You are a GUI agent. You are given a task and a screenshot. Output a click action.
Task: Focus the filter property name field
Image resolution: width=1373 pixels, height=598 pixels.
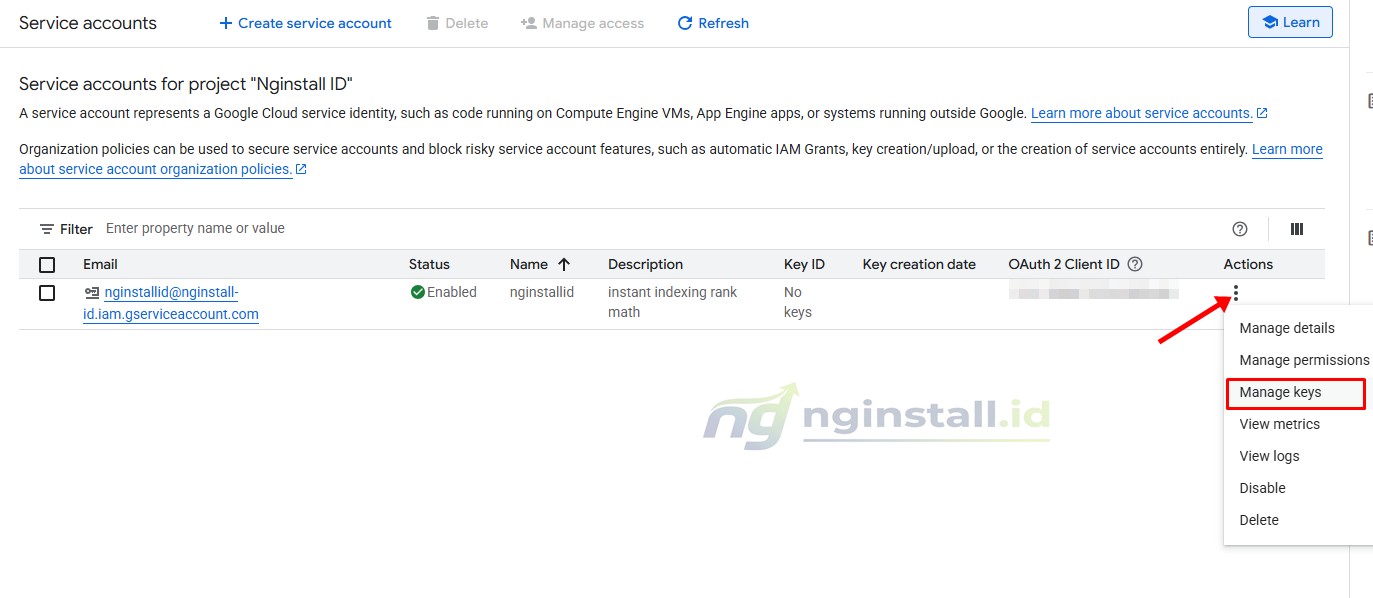pos(660,228)
